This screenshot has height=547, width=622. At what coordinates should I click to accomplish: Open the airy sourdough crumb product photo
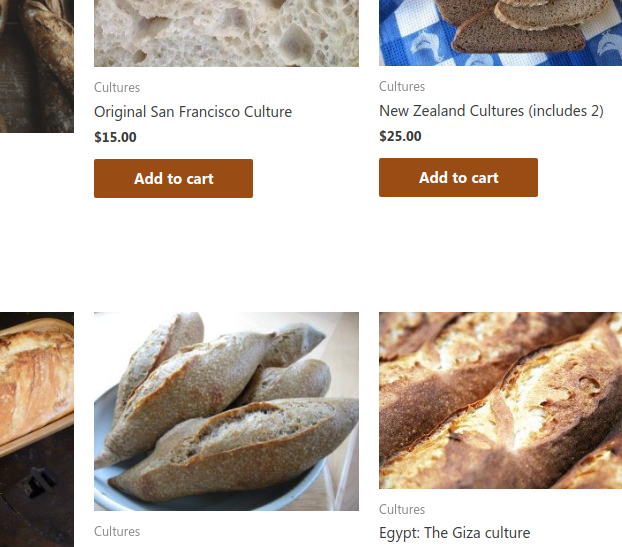[227, 33]
